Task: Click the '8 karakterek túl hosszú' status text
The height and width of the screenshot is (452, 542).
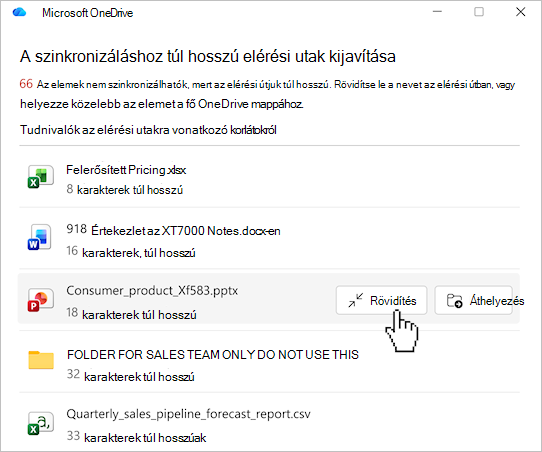Action: [x=125, y=190]
